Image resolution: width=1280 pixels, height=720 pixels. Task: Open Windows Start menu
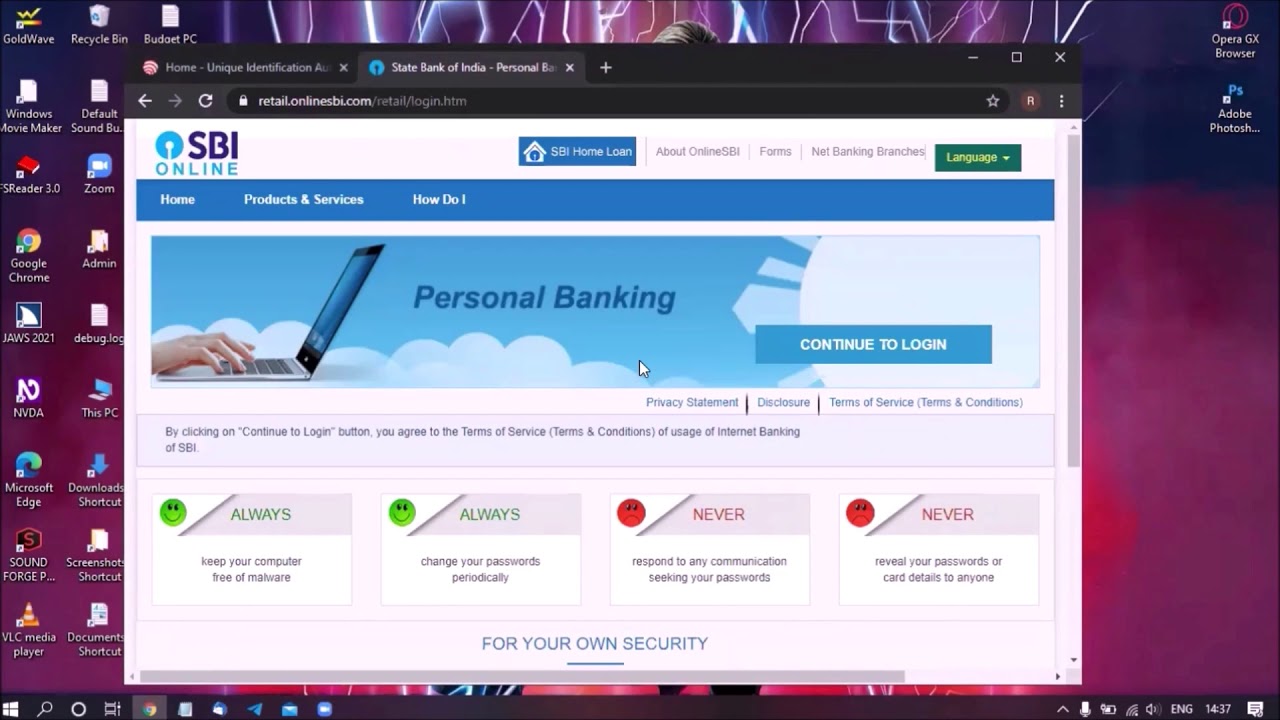11,709
